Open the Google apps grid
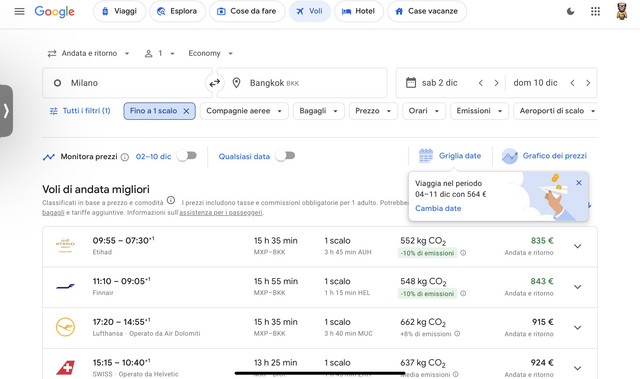This screenshot has height=379, width=640. 595,11
